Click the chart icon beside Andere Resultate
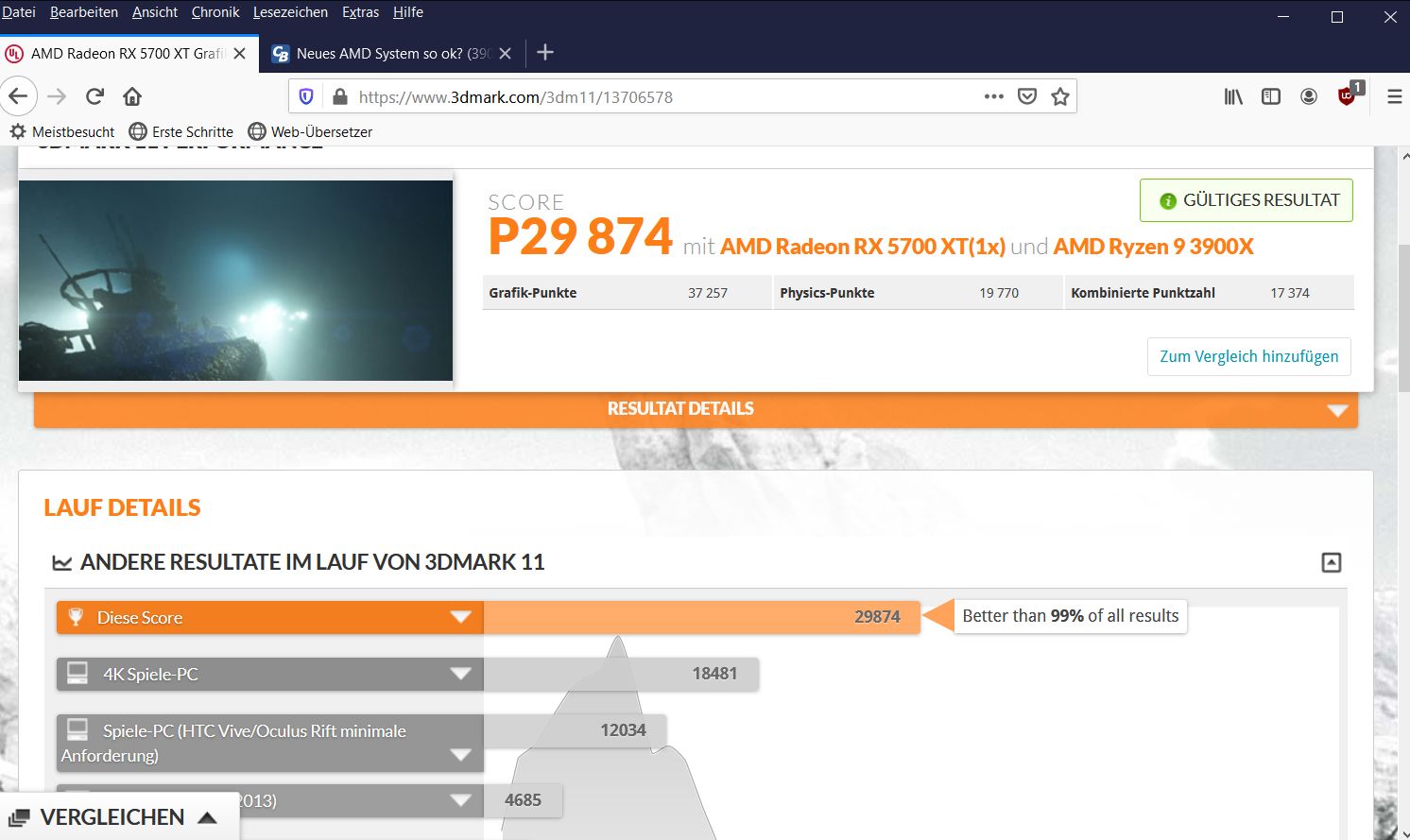The width and height of the screenshot is (1410, 840). tap(62, 563)
